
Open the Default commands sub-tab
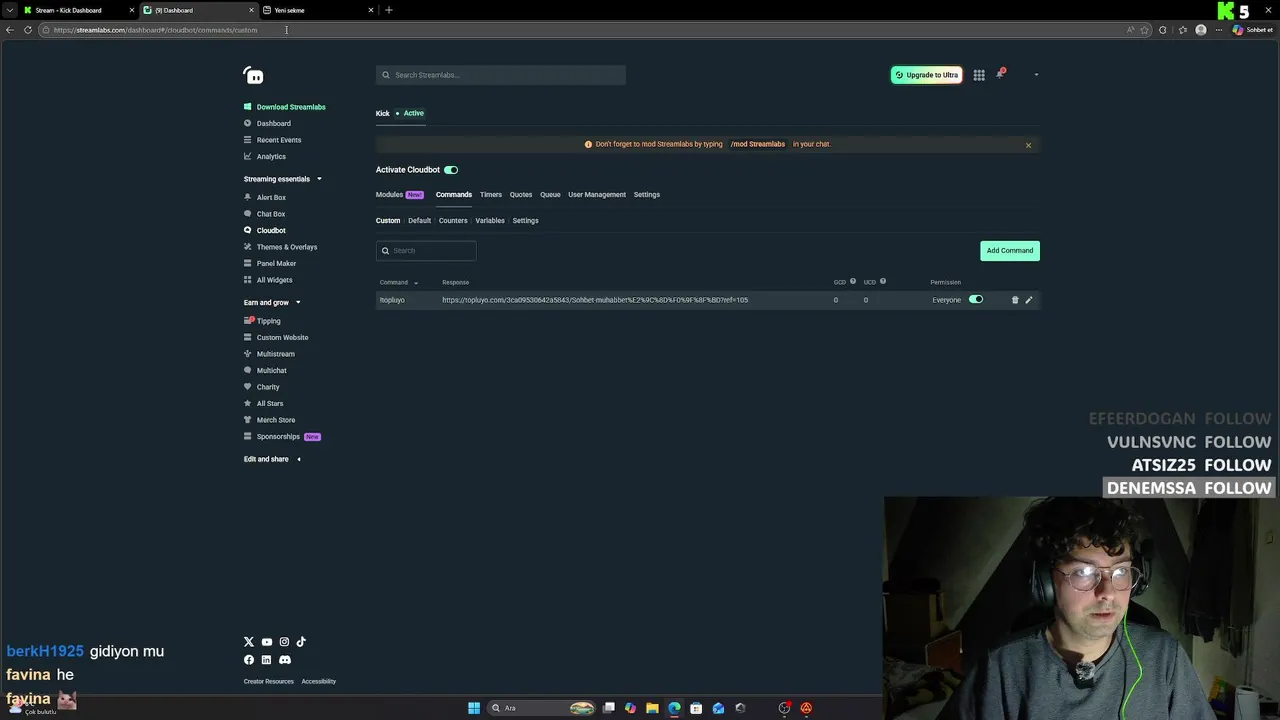pyautogui.click(x=419, y=221)
